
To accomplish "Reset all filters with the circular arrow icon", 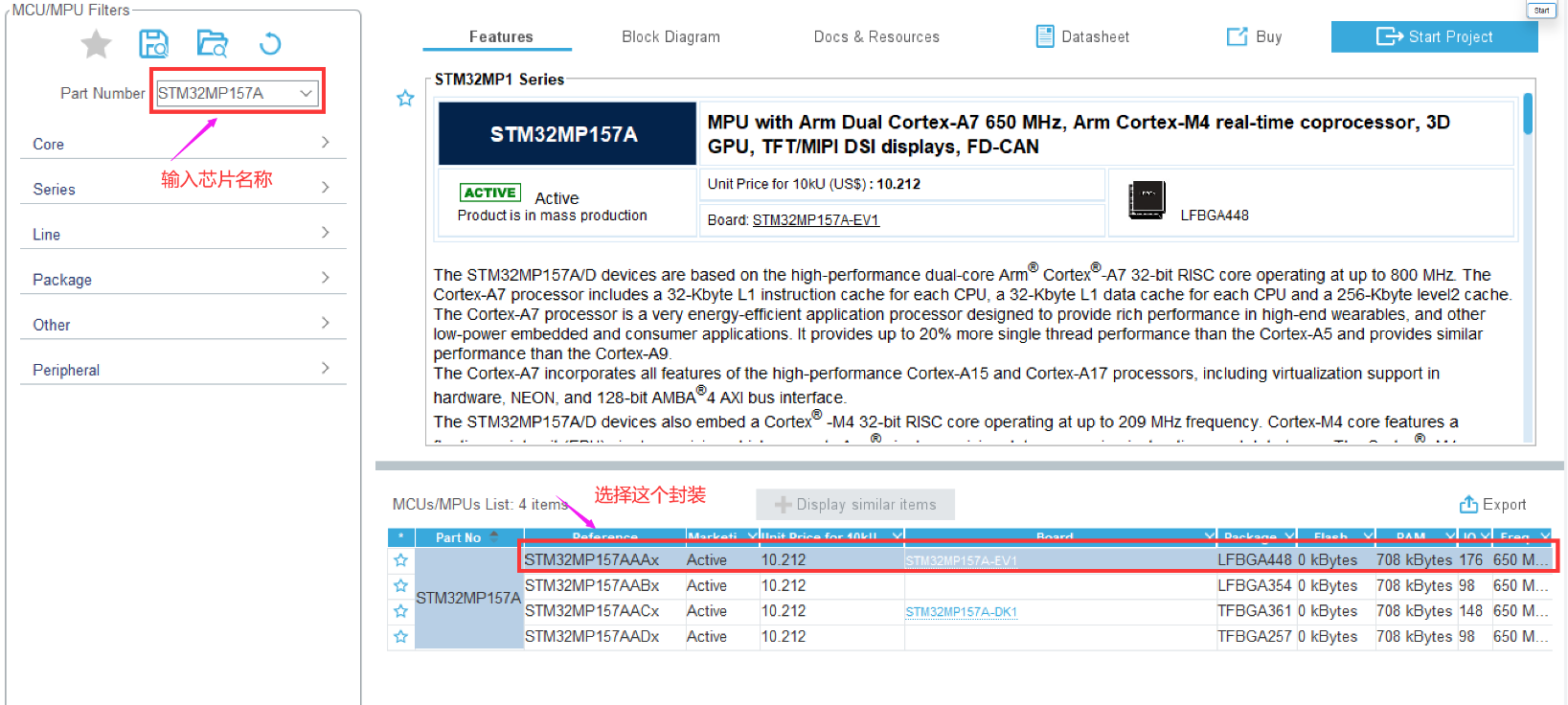I will [x=270, y=44].
